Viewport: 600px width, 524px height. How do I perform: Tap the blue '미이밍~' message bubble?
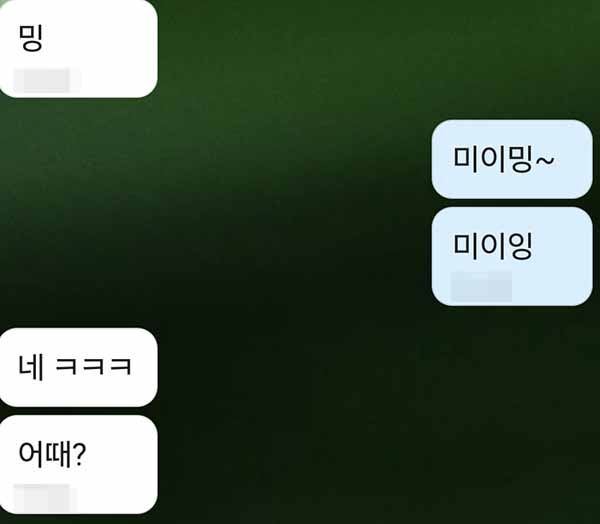512,159
